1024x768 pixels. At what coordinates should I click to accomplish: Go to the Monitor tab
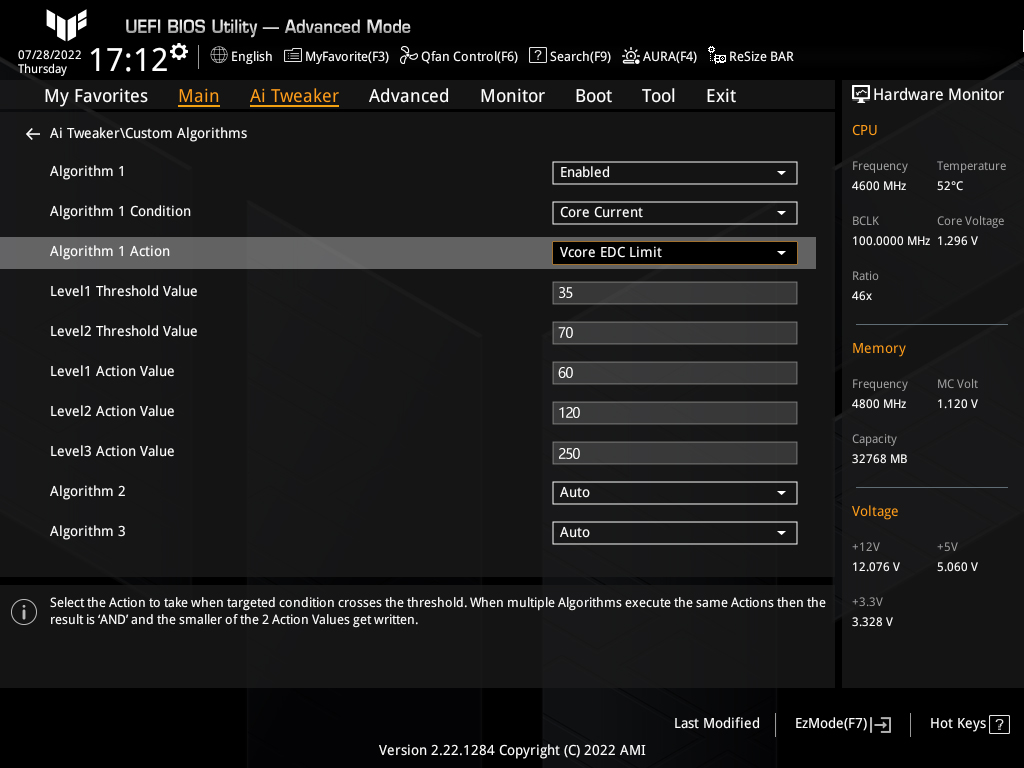click(x=512, y=96)
